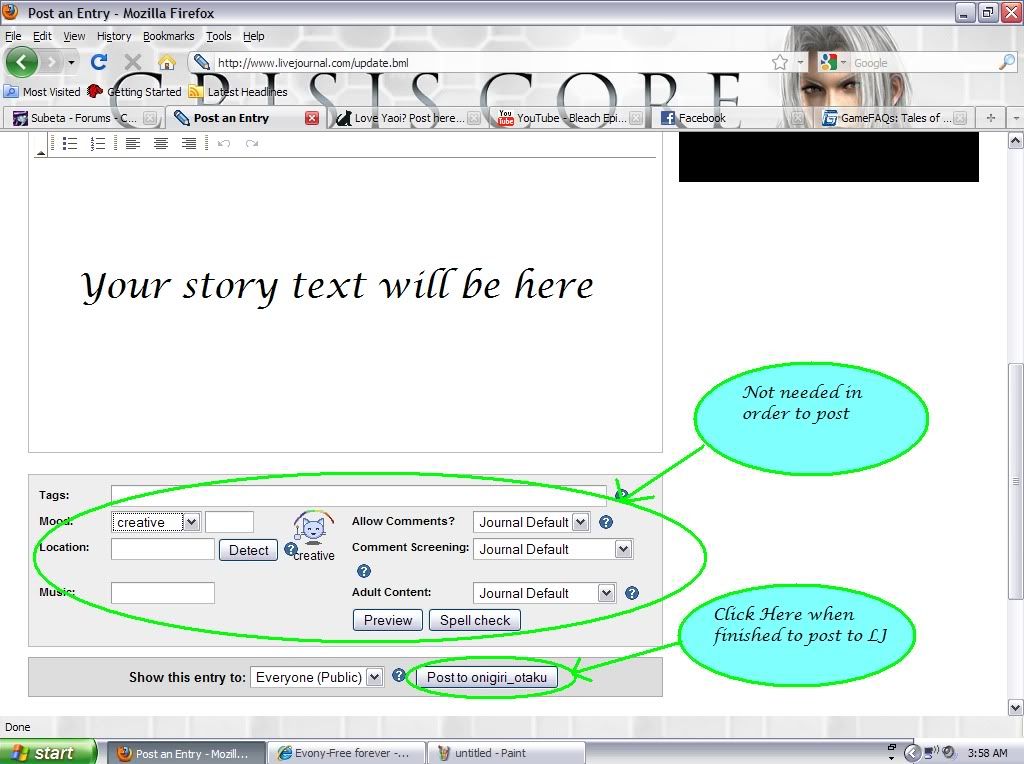This screenshot has height=764, width=1024.
Task: Insert unordered bullet list in editor toolbar
Action: (x=69, y=144)
